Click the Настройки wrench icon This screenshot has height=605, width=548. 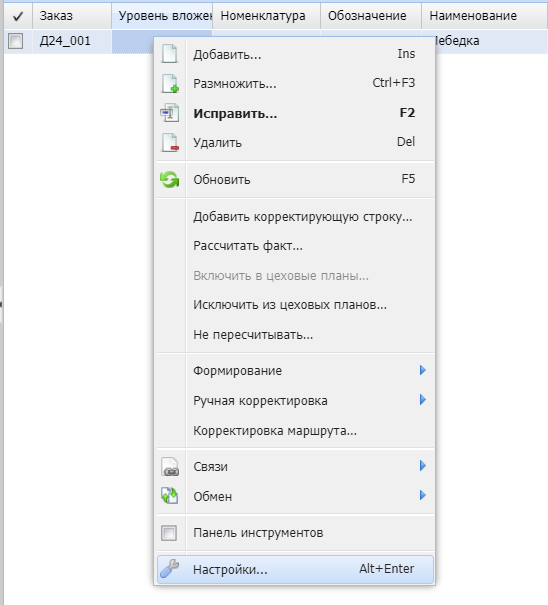coord(169,569)
